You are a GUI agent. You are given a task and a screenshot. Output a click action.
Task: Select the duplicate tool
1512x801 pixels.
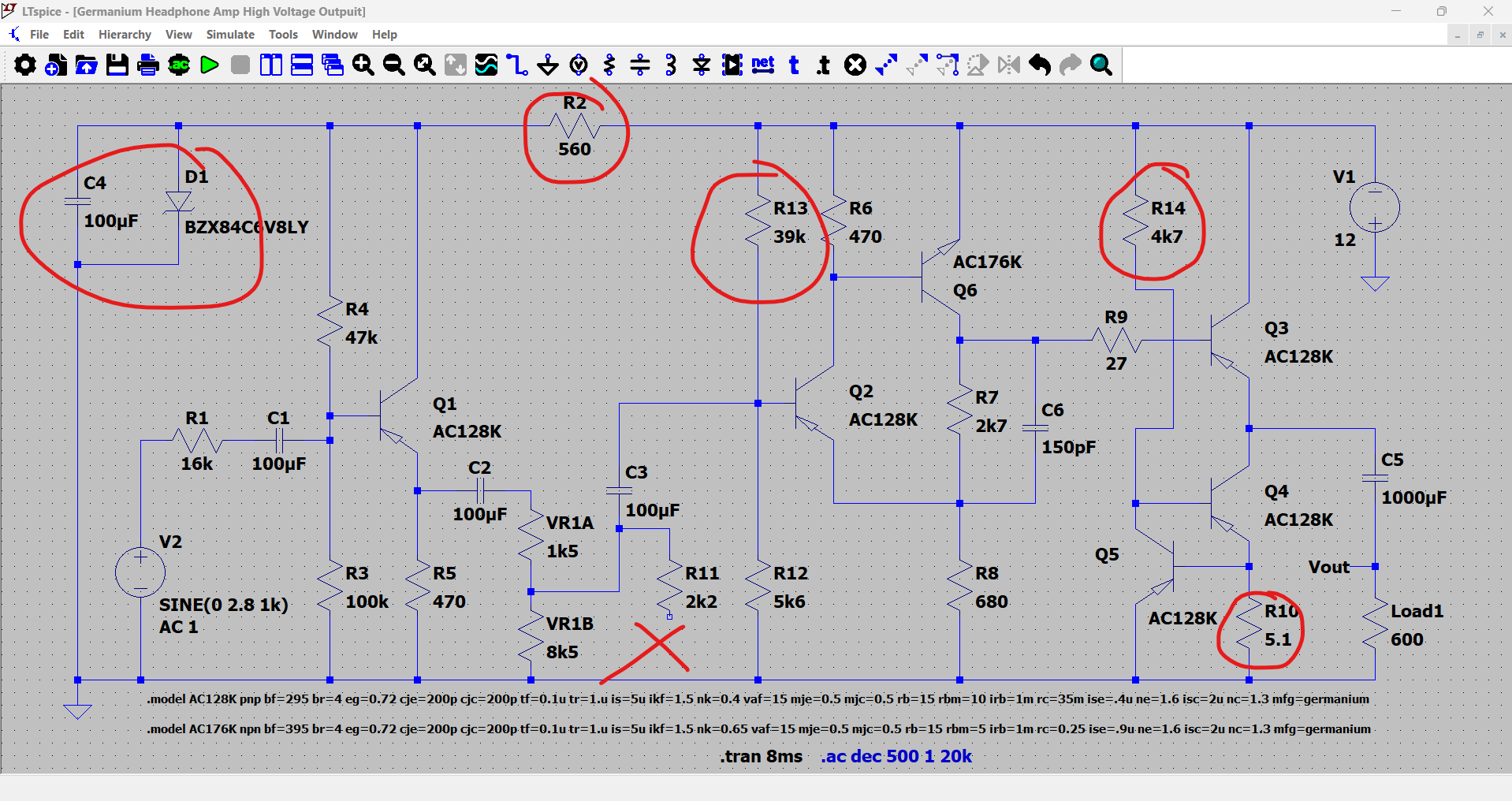[886, 65]
